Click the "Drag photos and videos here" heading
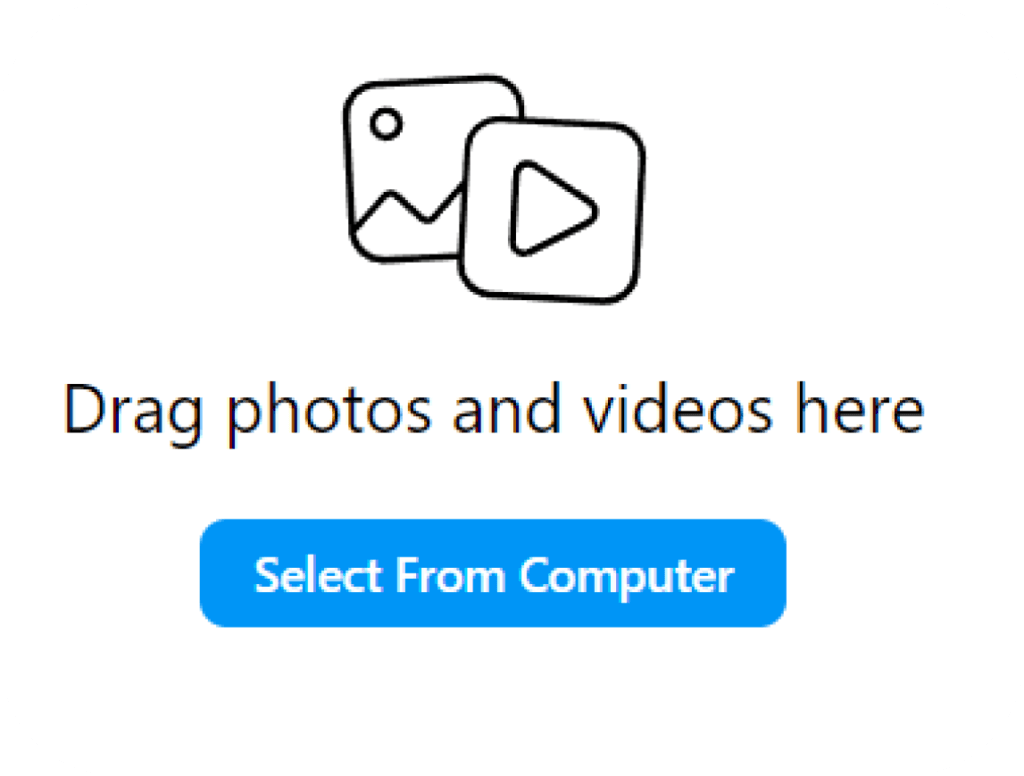This screenshot has width=1024, height=776. click(494, 412)
